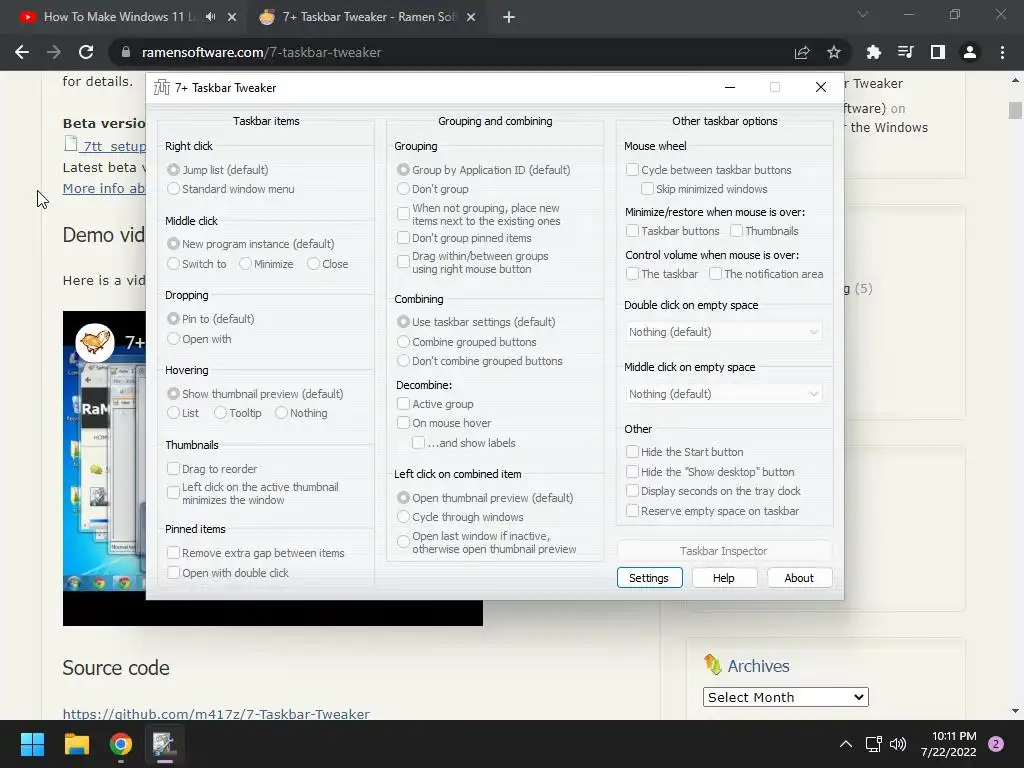Check Skip minimized windows
This screenshot has height=768, width=1024.
[704, 189]
